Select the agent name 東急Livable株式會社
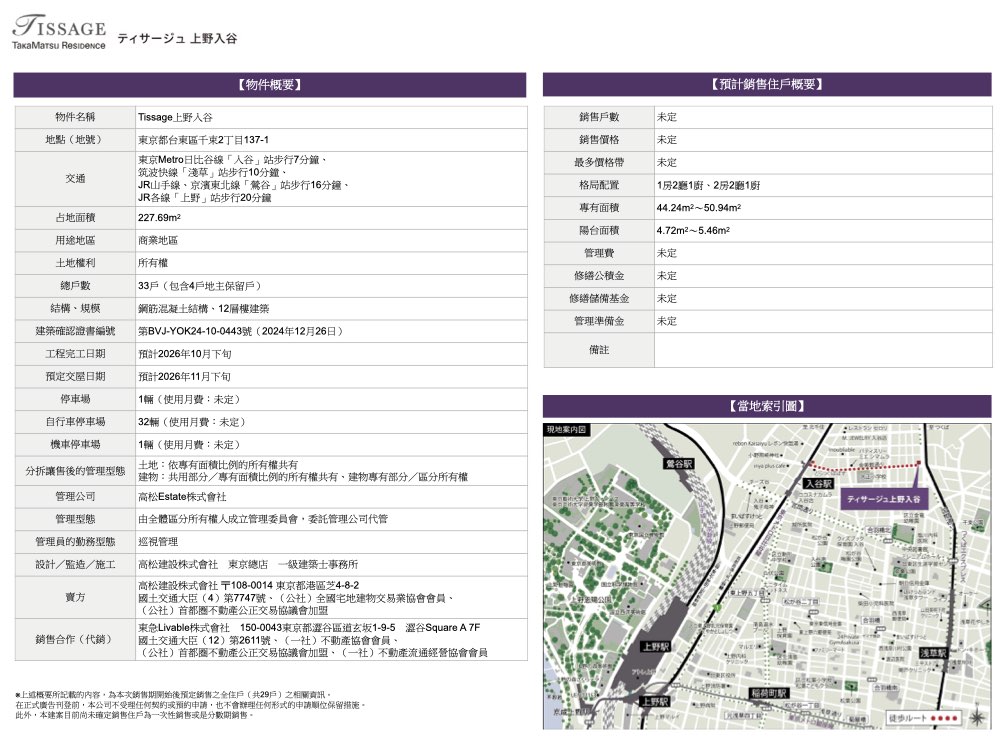1008x756 pixels. 184,627
